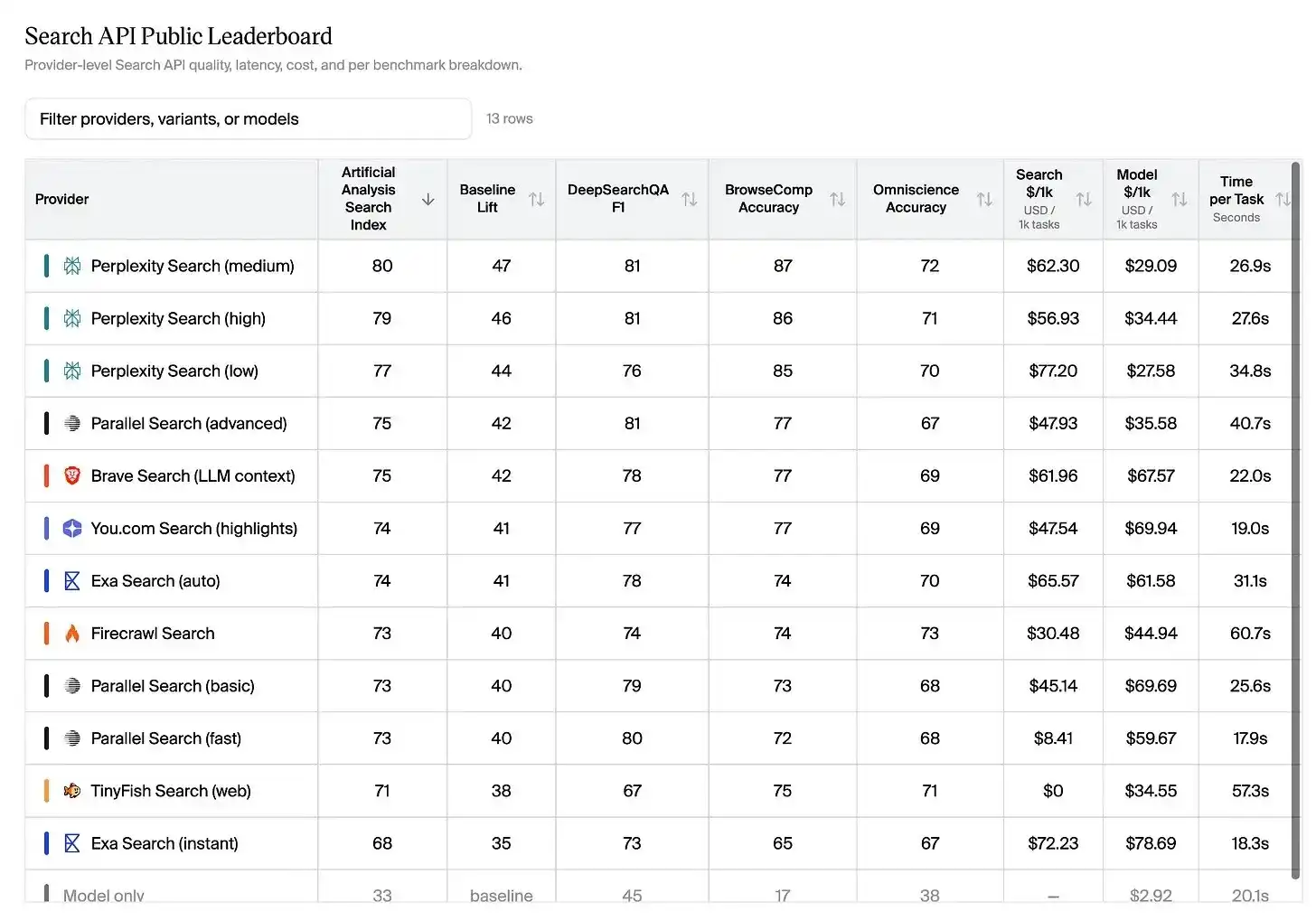The width and height of the screenshot is (1316, 921).
Task: Select the Exa Search (auto) provider name
Action: pos(155,580)
